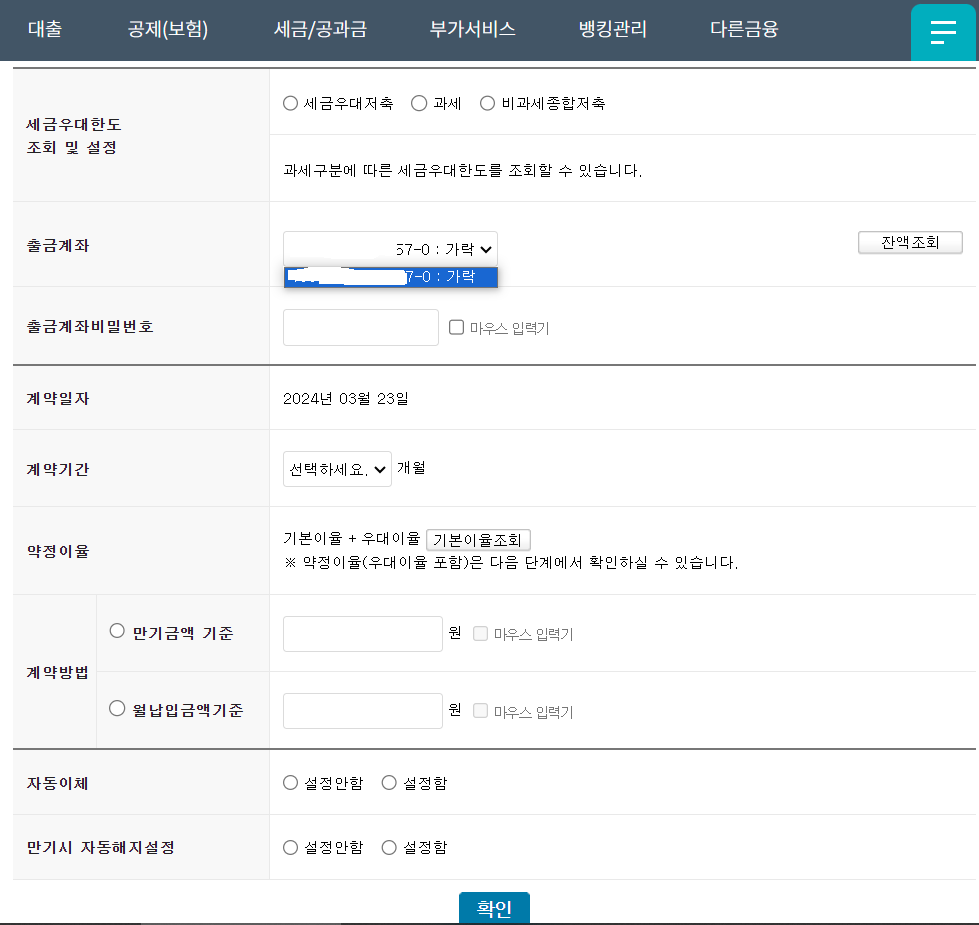
Task: Select the 과세 tax option
Action: [x=418, y=102]
